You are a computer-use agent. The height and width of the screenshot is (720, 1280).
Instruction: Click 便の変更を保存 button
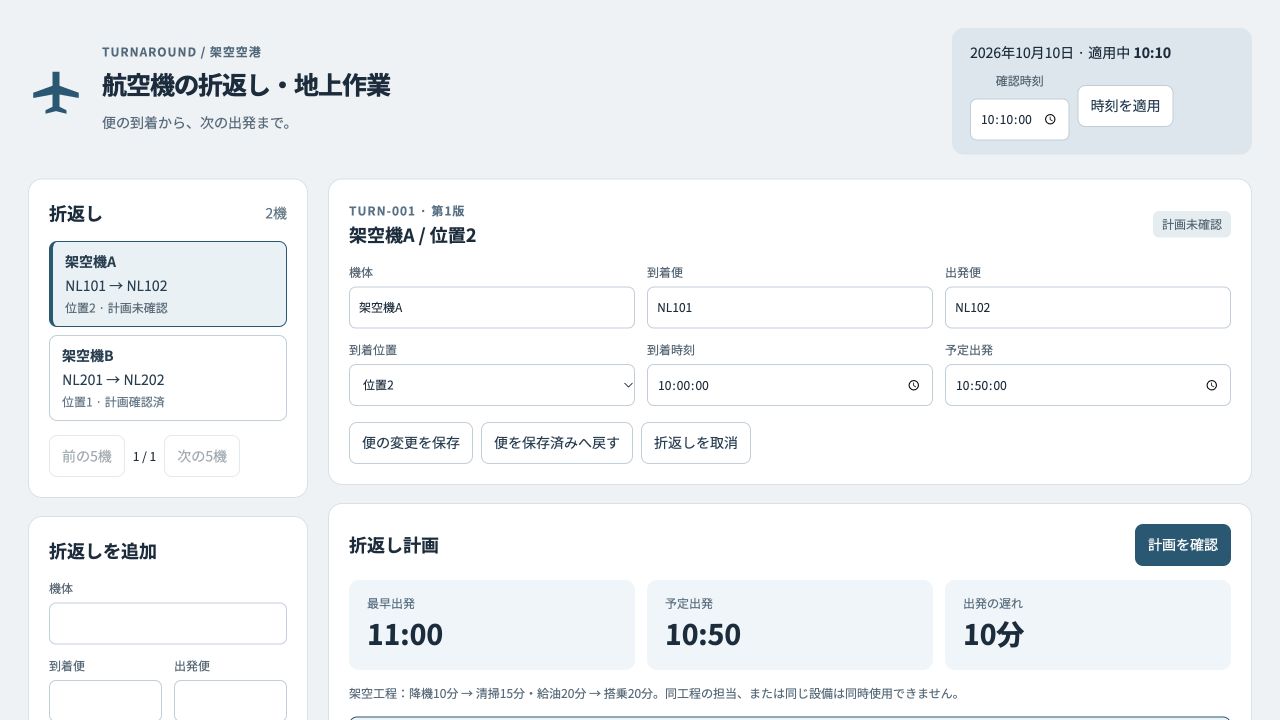411,443
